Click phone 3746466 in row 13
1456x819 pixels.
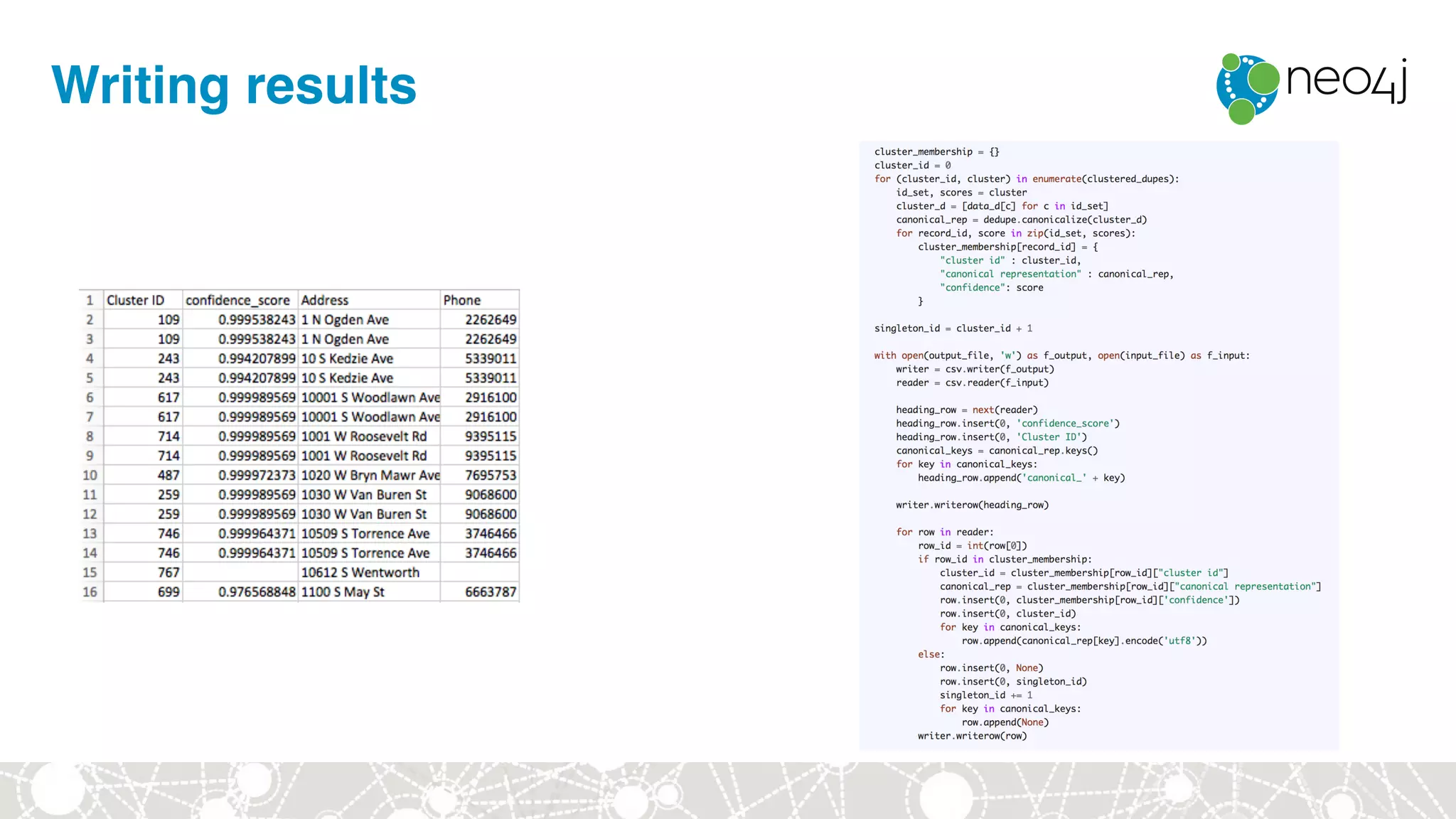[x=479, y=533]
